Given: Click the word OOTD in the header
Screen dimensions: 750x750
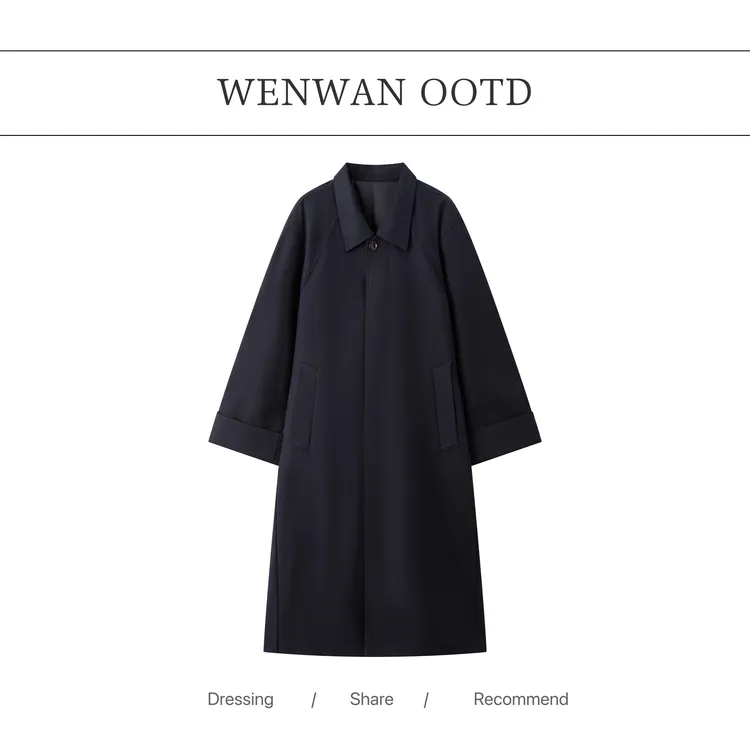Looking at the screenshot, I should tap(476, 92).
